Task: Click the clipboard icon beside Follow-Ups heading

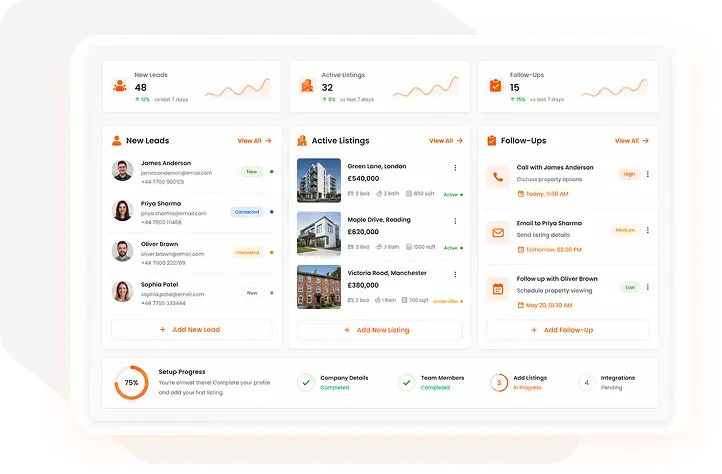Action: tap(492, 140)
